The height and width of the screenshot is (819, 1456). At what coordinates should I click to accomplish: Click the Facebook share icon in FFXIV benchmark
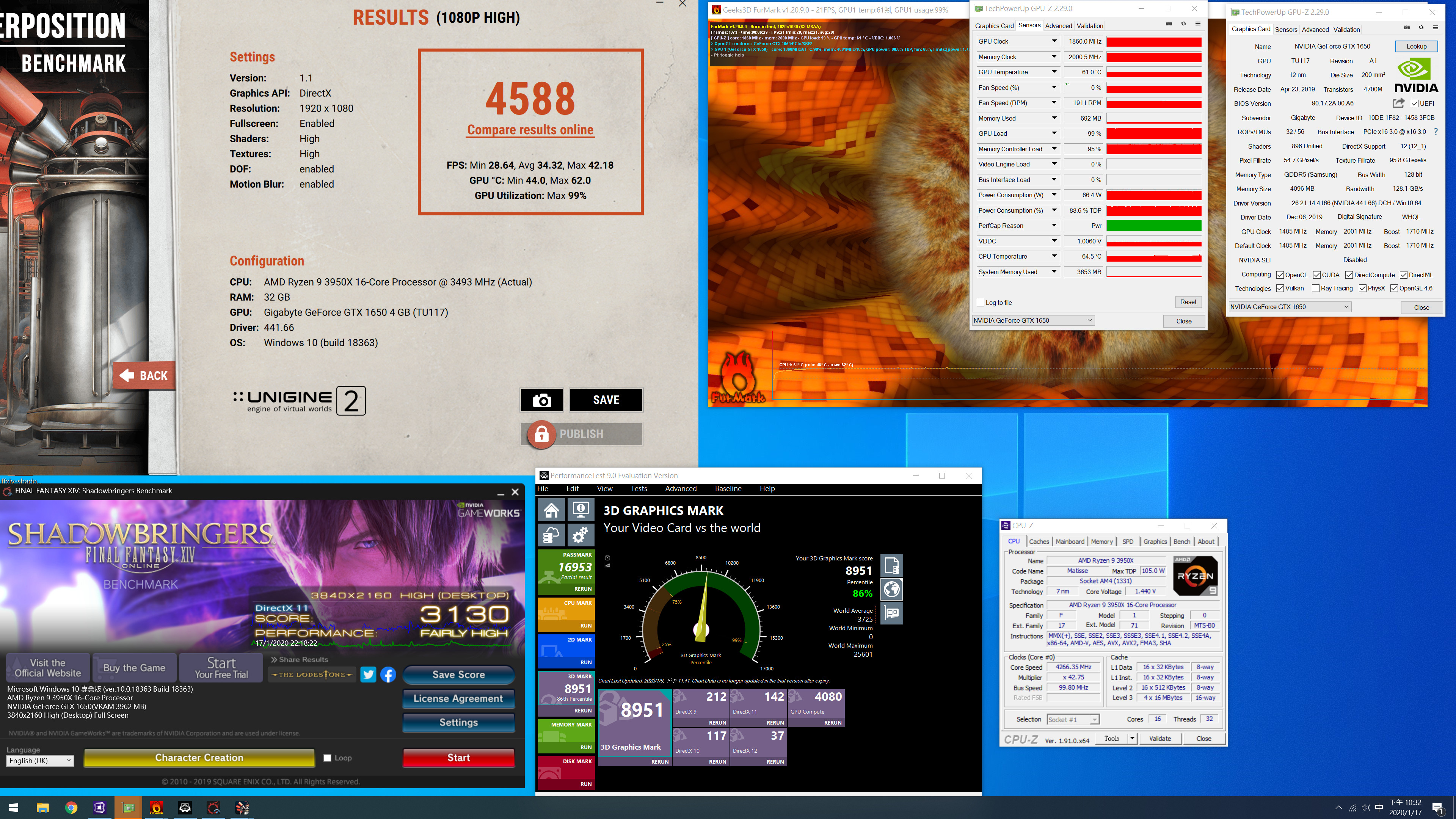[388, 674]
